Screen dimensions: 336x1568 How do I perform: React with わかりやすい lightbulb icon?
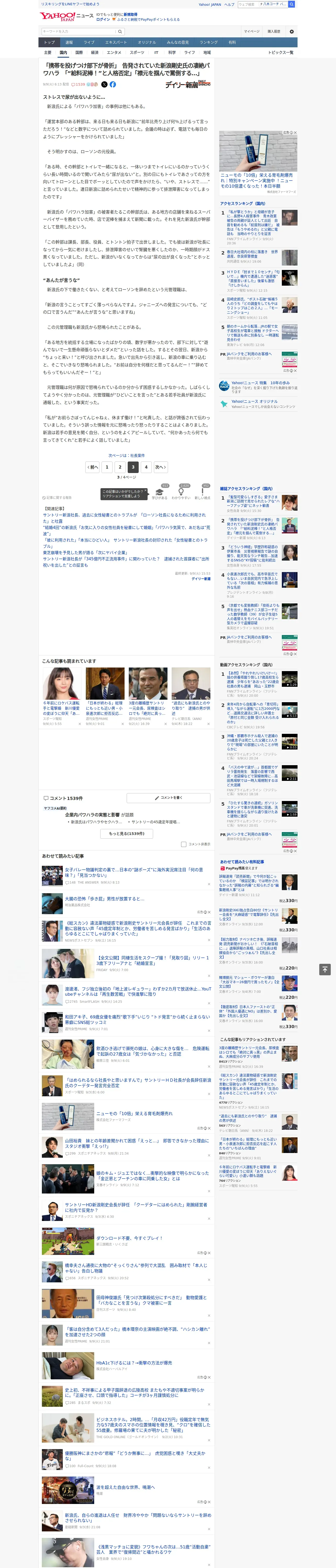coord(181,491)
